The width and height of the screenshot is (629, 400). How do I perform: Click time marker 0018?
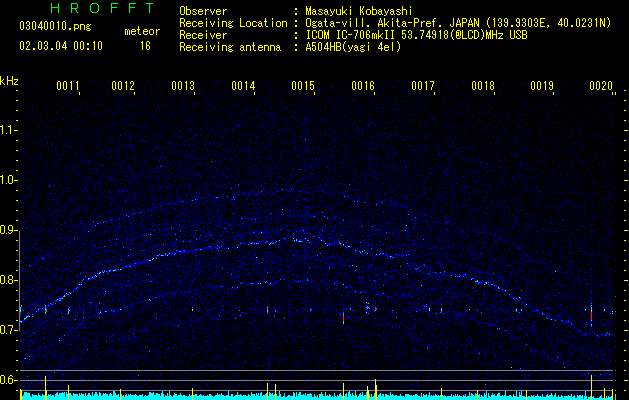pyautogui.click(x=483, y=86)
